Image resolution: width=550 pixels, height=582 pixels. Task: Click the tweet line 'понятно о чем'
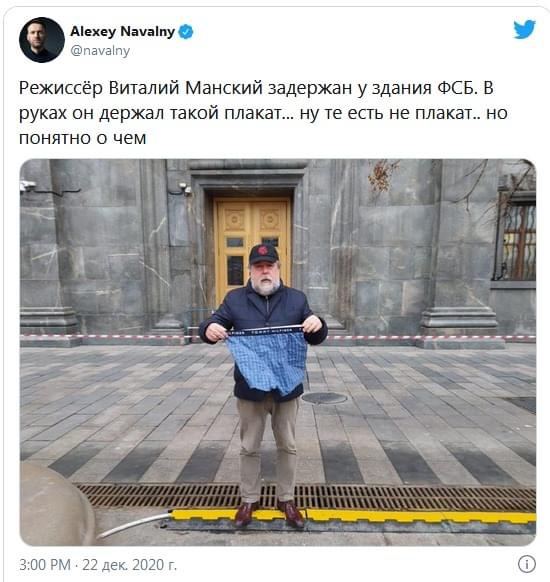82,138
